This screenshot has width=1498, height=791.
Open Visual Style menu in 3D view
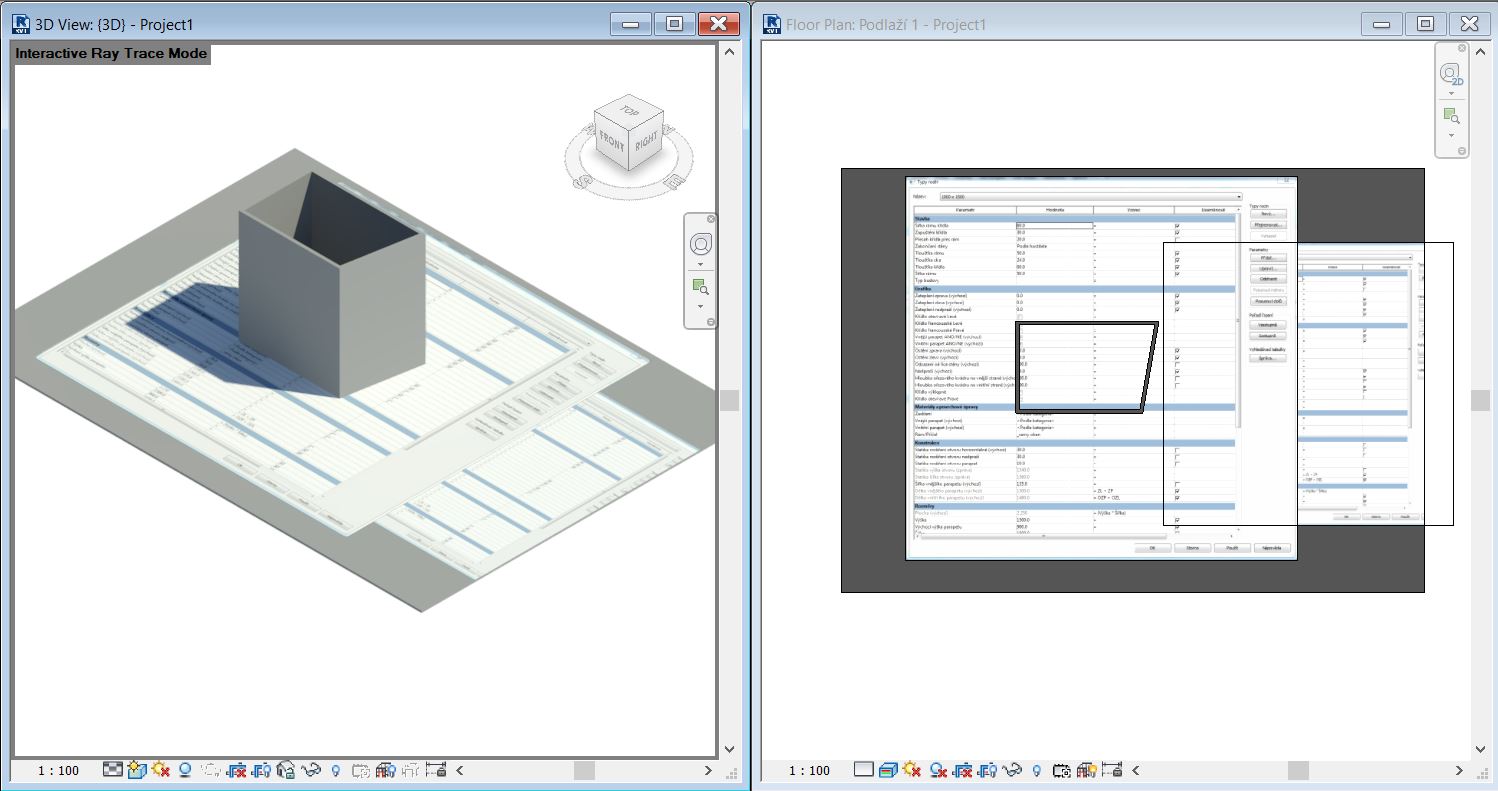click(137, 770)
